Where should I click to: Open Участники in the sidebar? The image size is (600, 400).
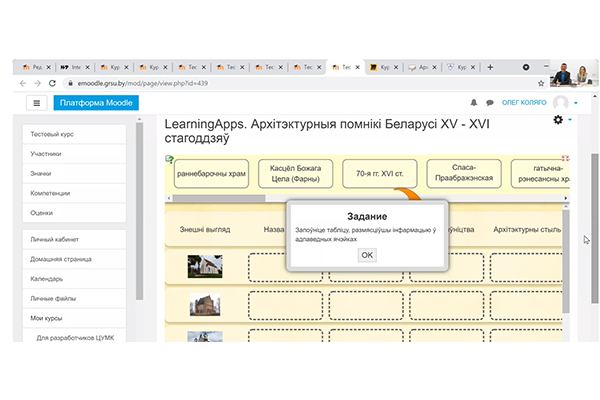coord(46,154)
